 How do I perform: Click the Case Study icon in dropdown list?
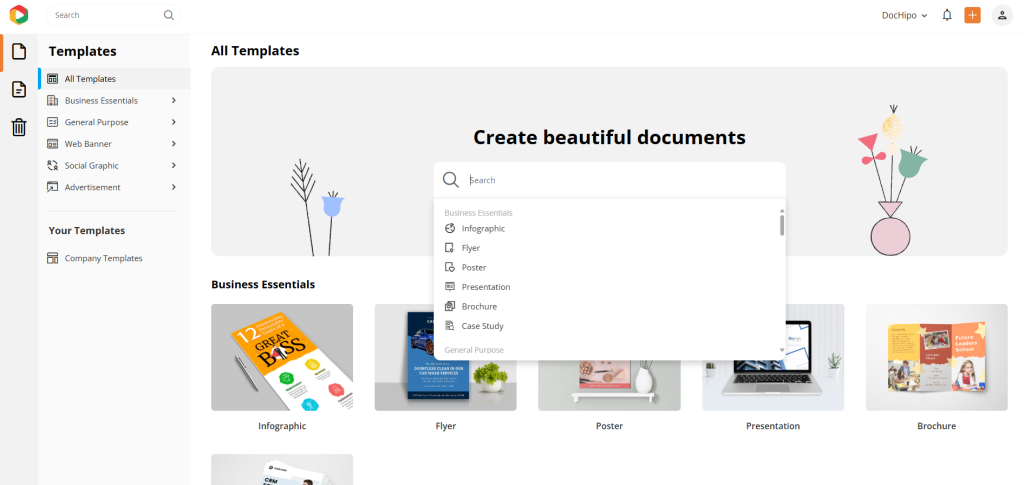pos(449,326)
